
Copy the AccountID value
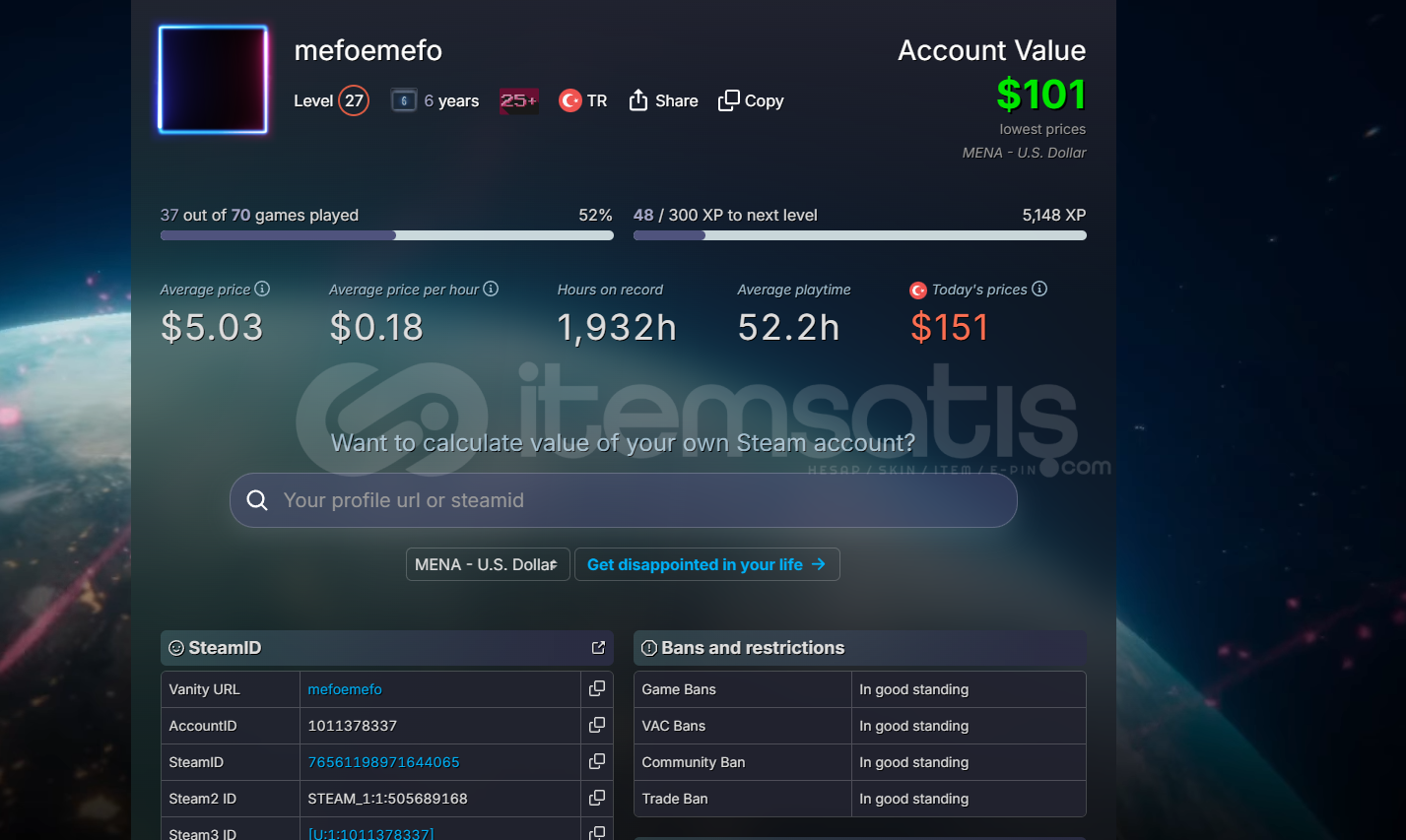(x=597, y=725)
